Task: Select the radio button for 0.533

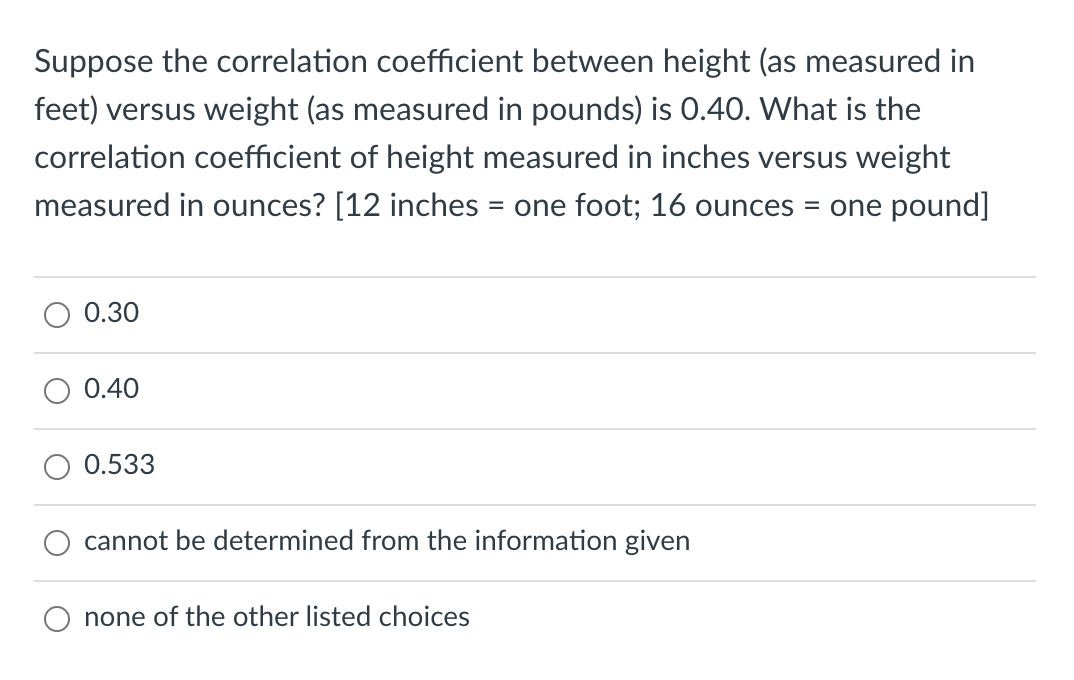Action: 57,466
